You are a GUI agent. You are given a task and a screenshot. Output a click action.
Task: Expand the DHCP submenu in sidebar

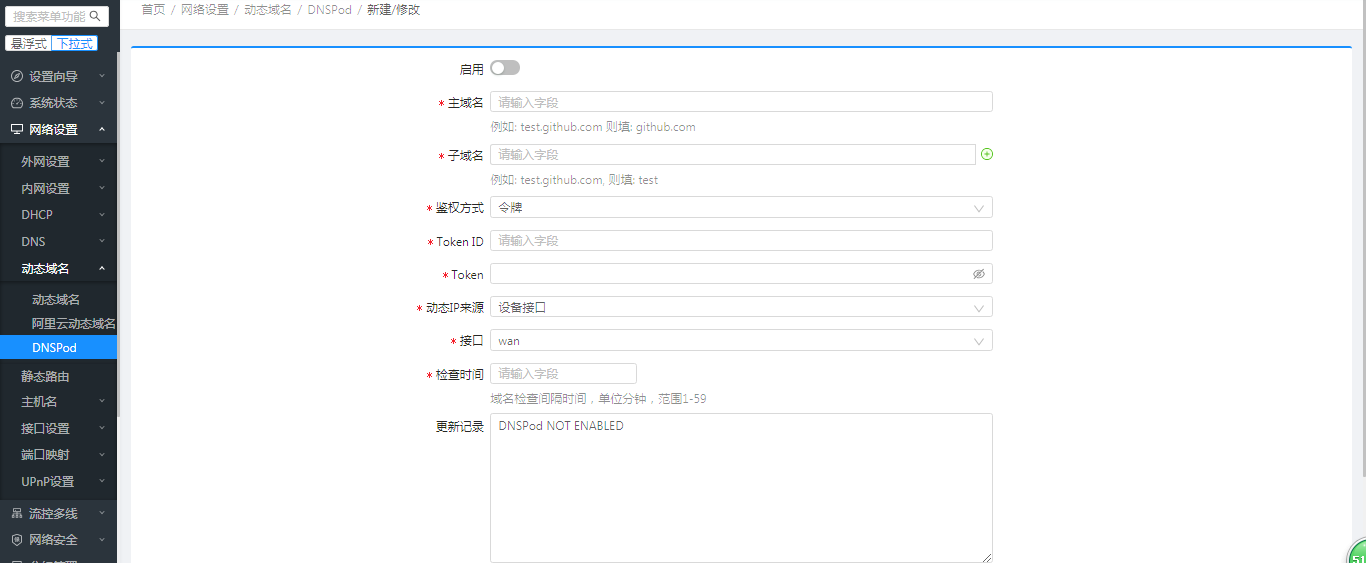[60, 215]
